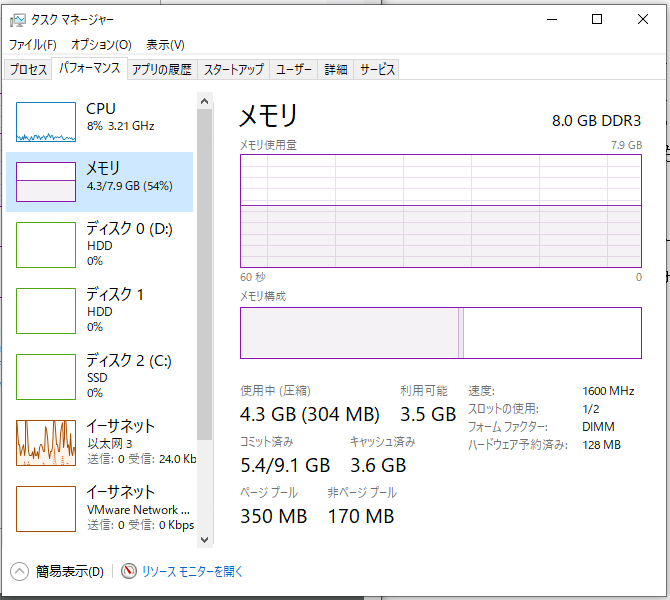Click the DIMM form factor value
The image size is (670, 600).
(598, 427)
